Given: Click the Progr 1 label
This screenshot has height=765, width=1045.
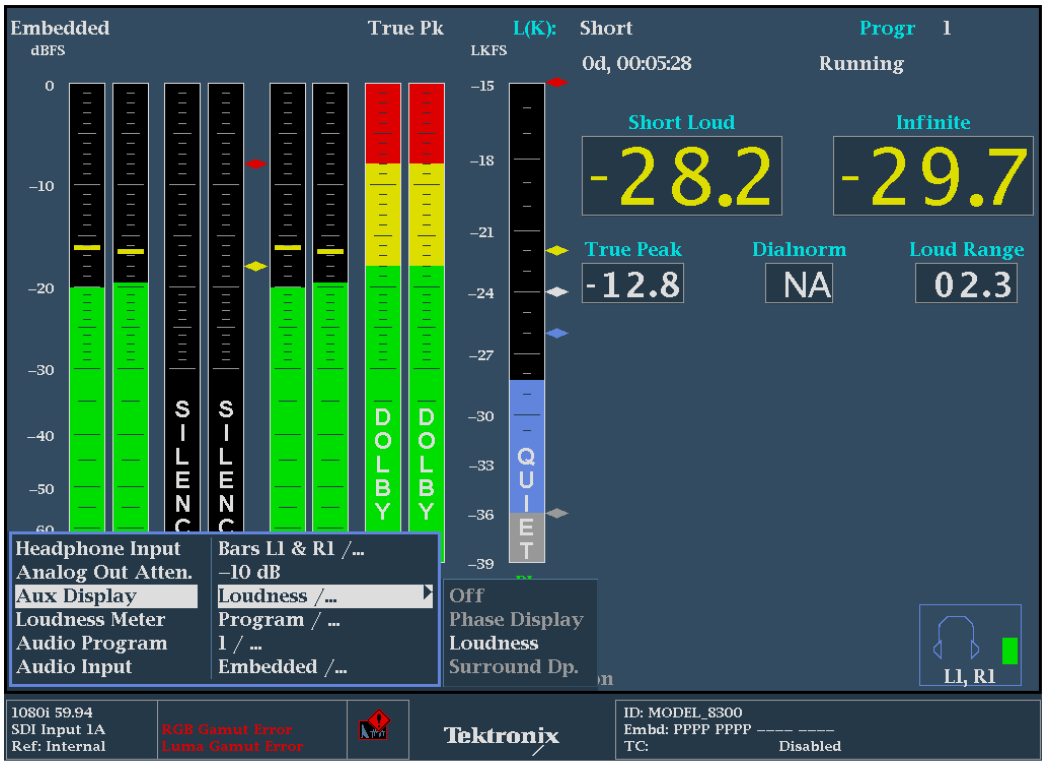Looking at the screenshot, I should [905, 29].
